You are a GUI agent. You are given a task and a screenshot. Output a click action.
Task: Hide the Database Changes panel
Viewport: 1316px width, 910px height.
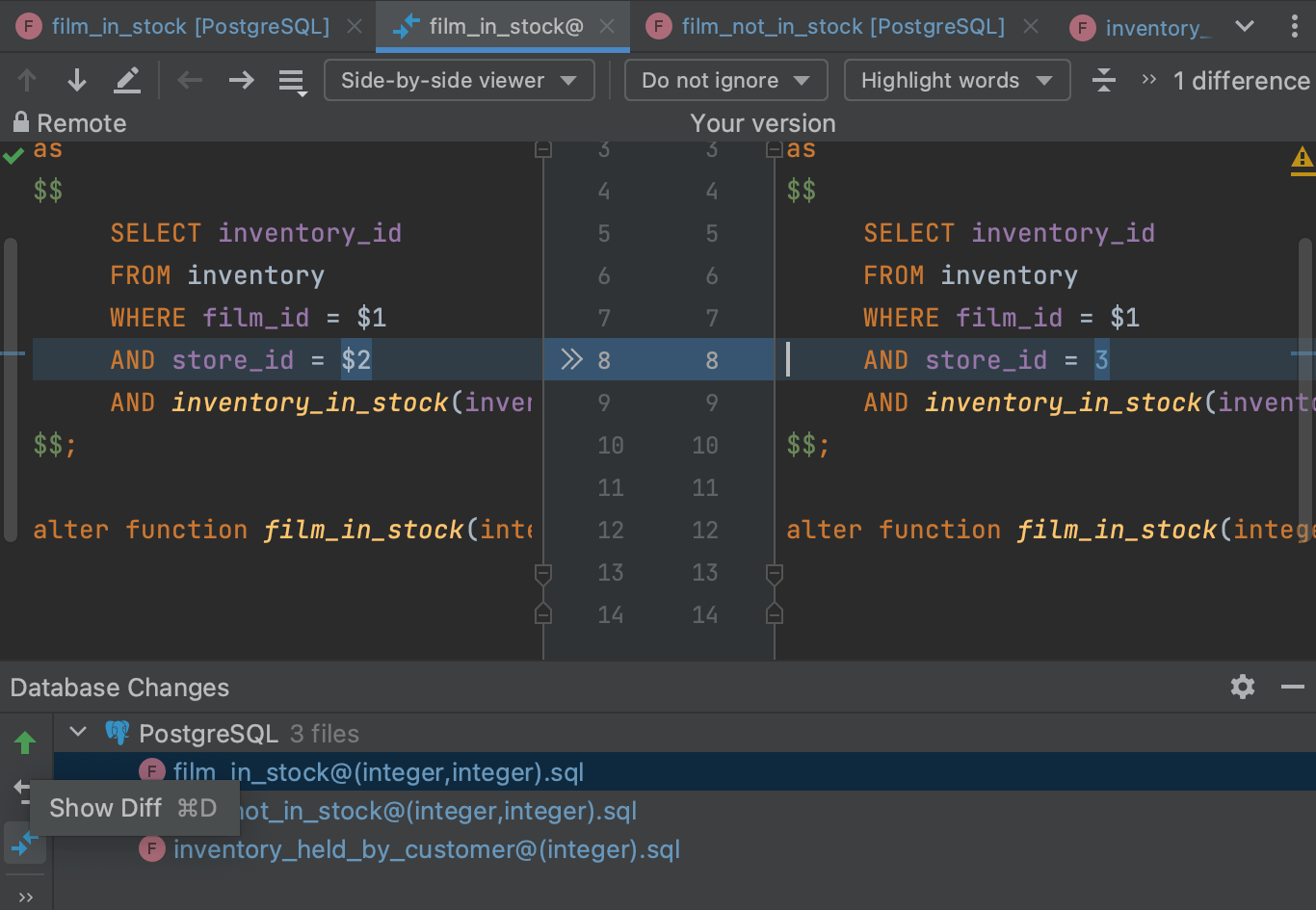click(x=1292, y=687)
